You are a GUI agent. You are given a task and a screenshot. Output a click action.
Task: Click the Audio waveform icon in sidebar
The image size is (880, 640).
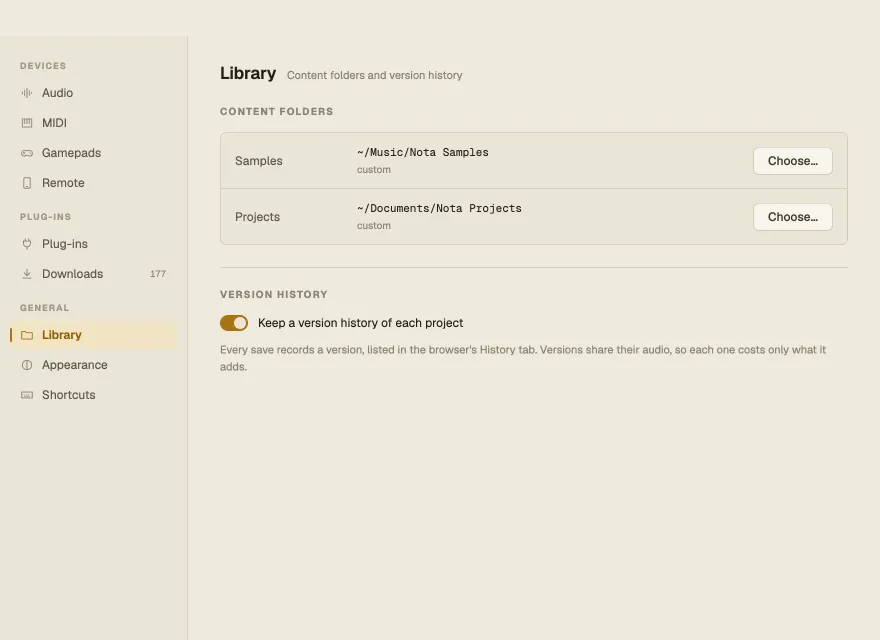(x=27, y=93)
